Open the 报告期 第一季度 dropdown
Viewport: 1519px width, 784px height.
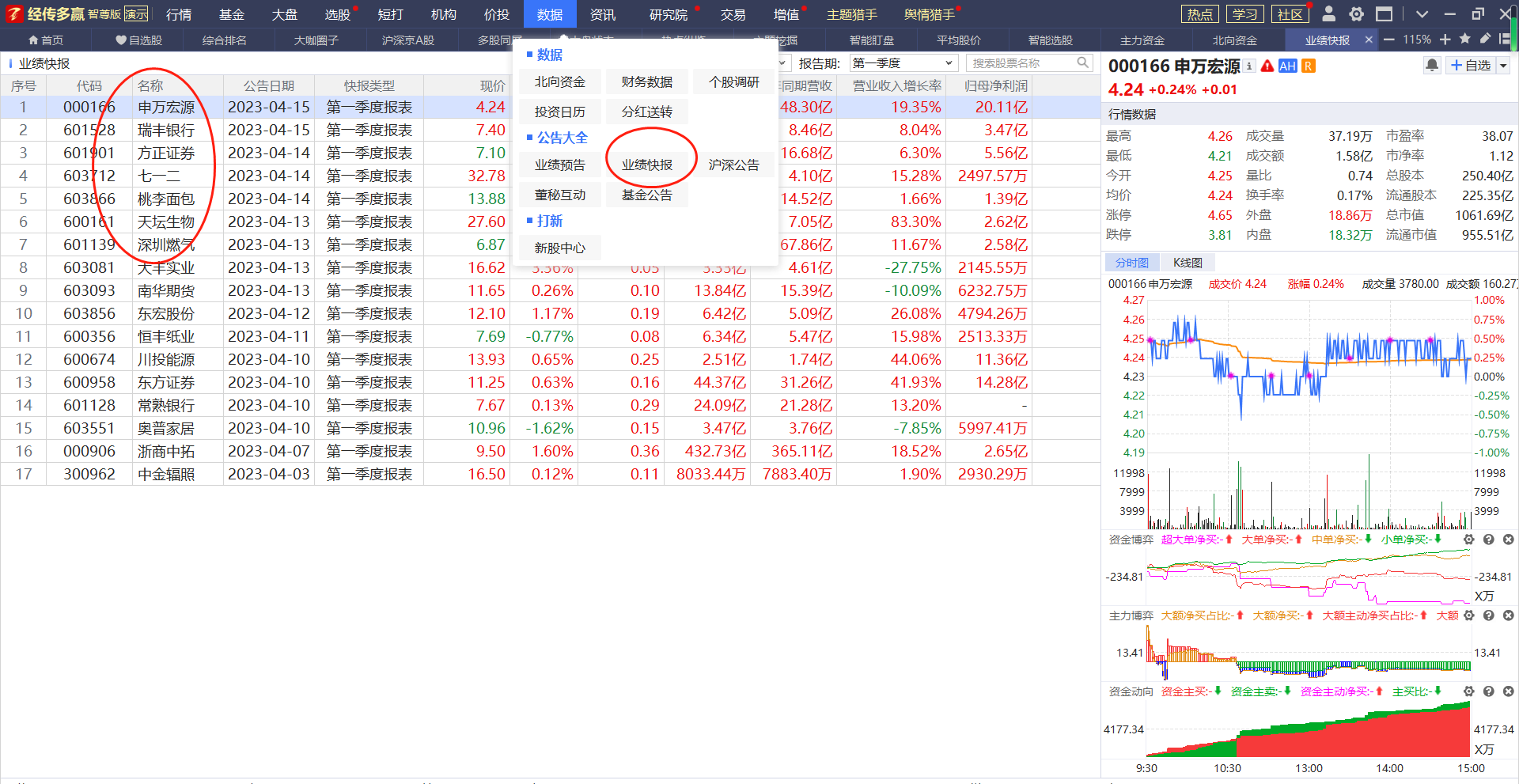[903, 62]
